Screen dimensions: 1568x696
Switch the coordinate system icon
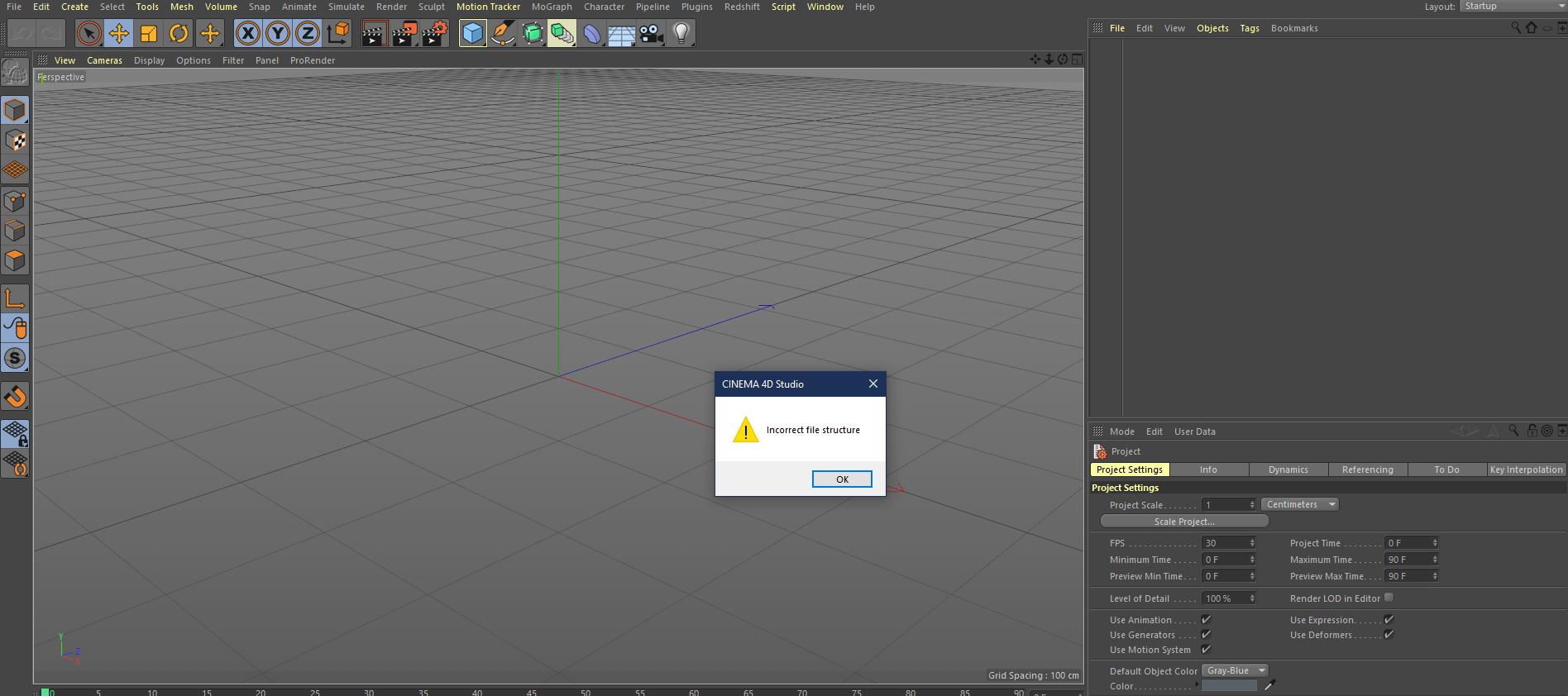[x=337, y=33]
